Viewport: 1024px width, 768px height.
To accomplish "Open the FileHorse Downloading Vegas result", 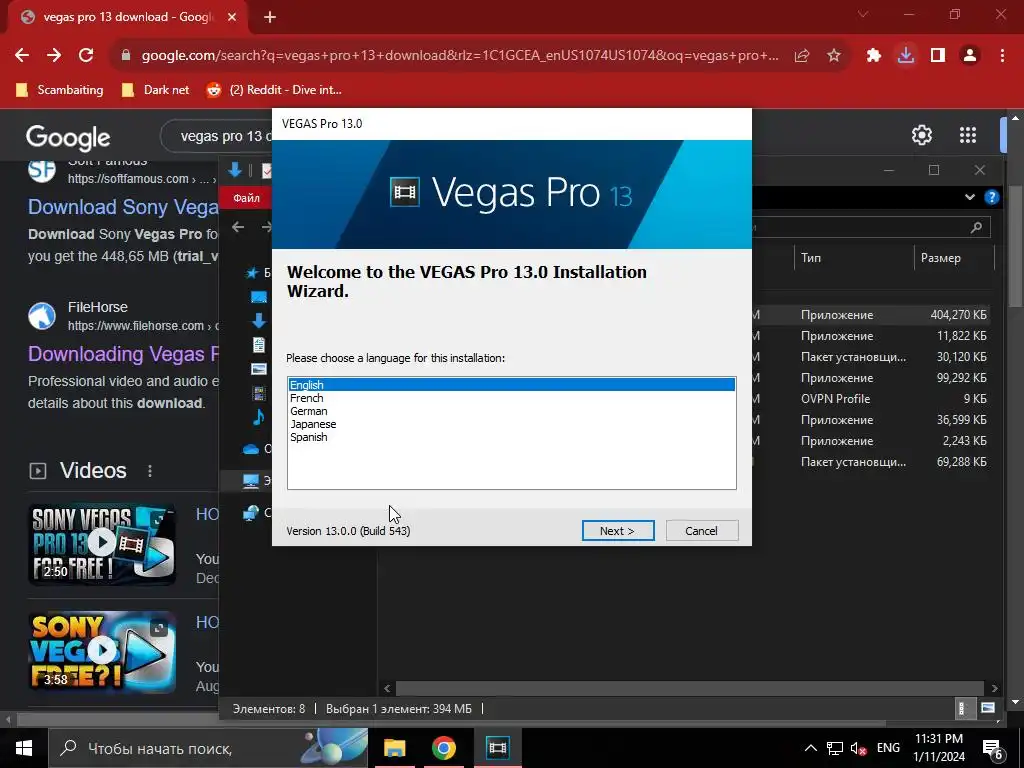I will (x=123, y=354).
